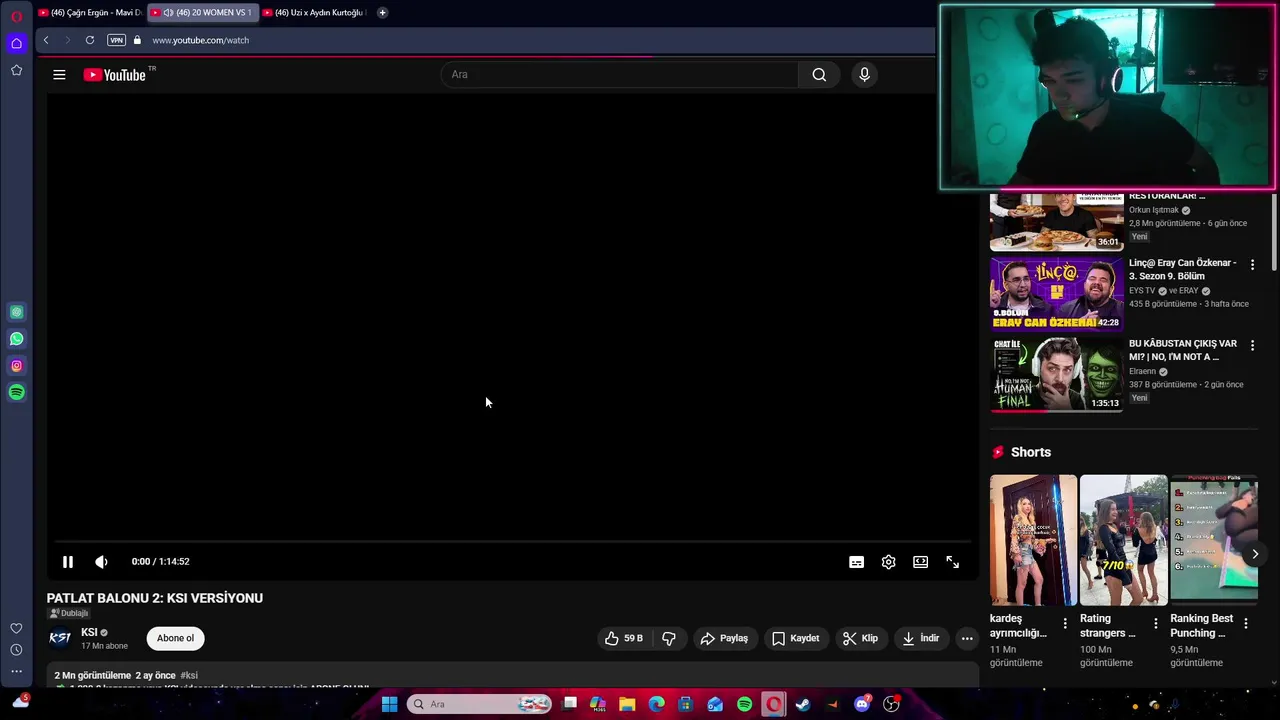
Task: Open options for Linç@ Eray Can Özkenar video
Action: pyautogui.click(x=1252, y=265)
